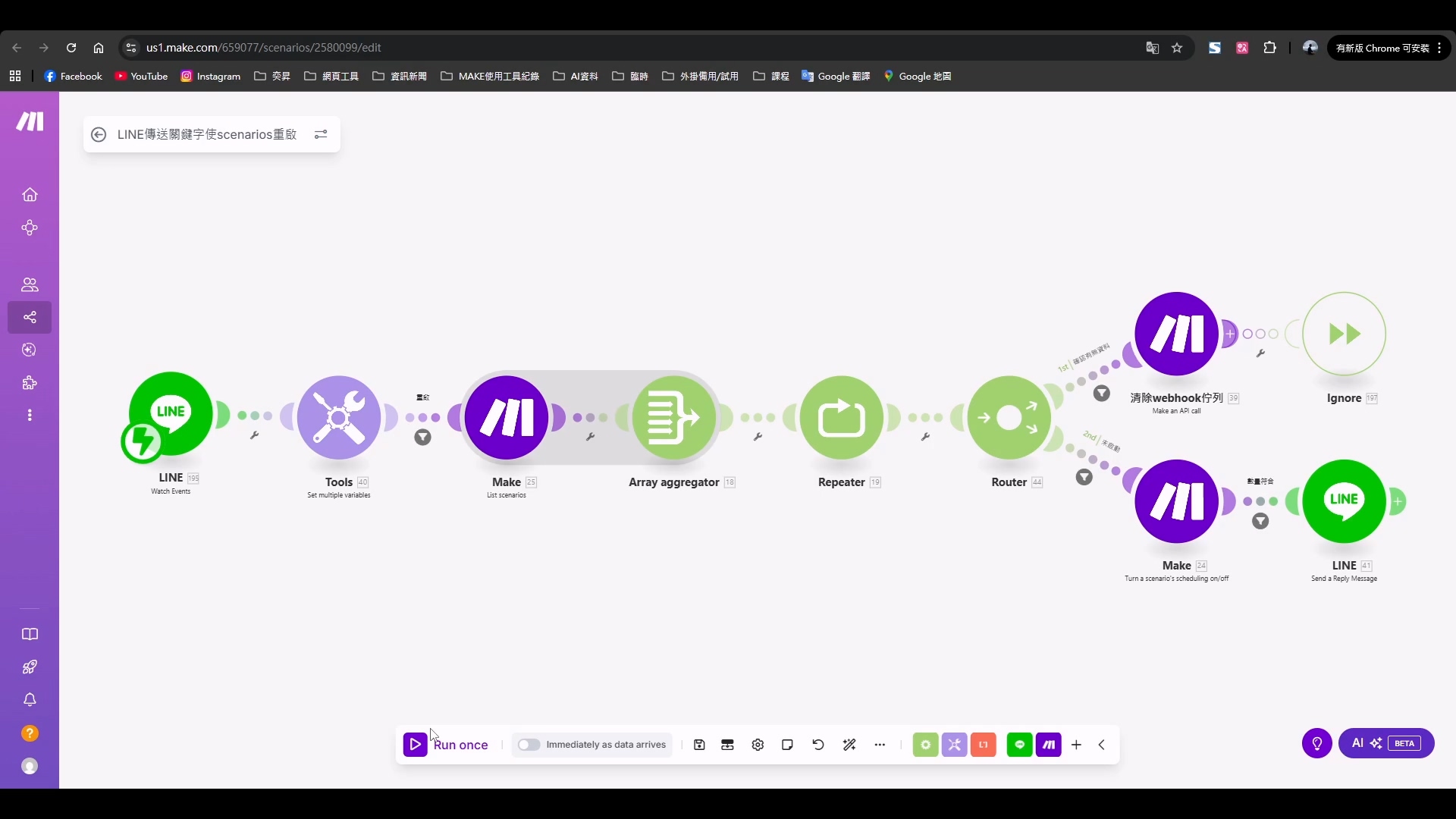Click the undo arrow in the toolbar
This screenshot has height=819, width=1456.
point(818,745)
